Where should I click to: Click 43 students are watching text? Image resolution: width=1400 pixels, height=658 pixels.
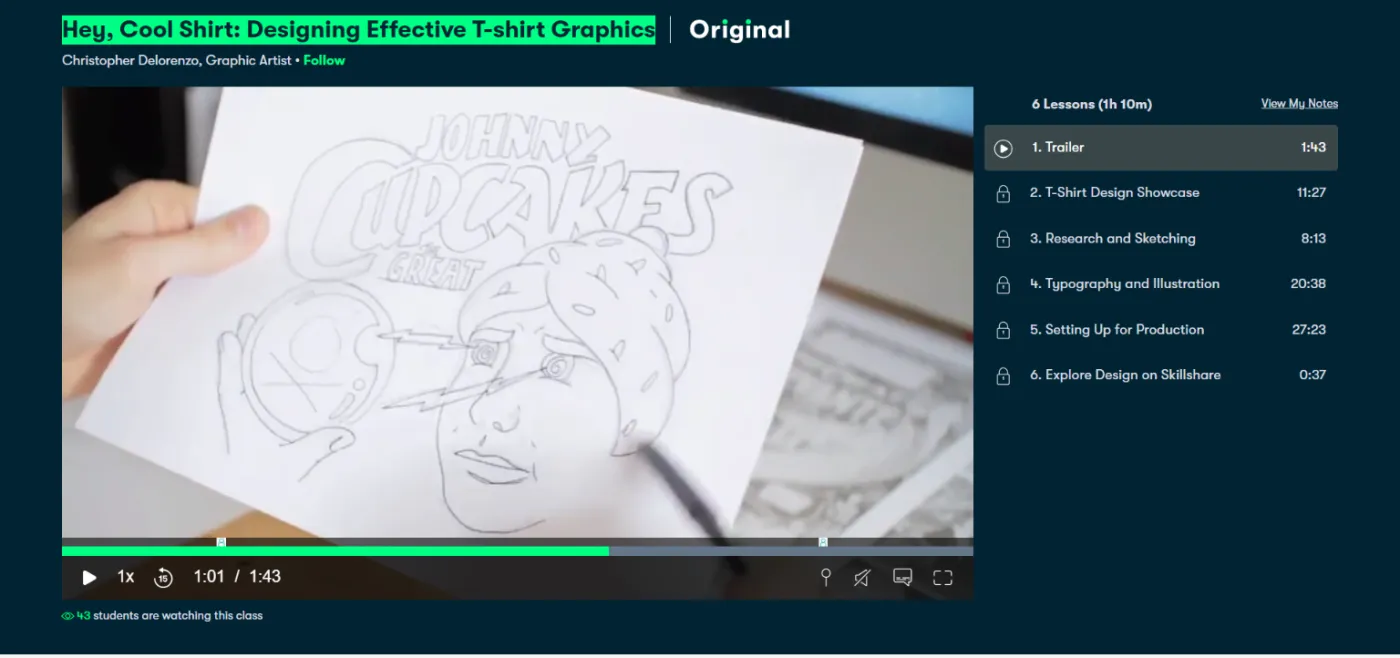170,616
